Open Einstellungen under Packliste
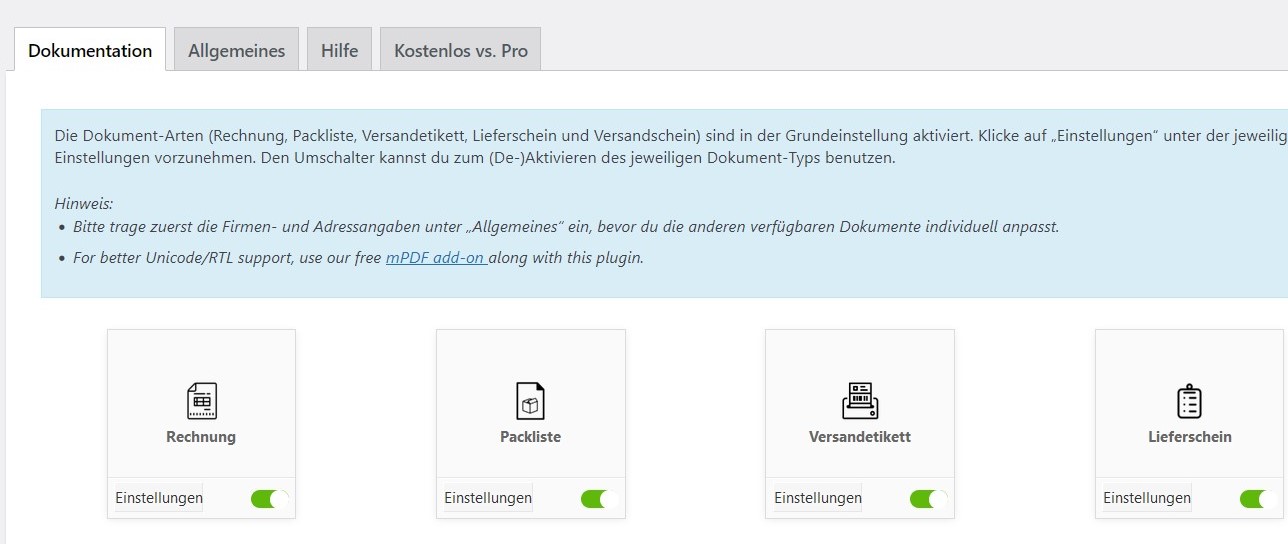 click(x=488, y=498)
